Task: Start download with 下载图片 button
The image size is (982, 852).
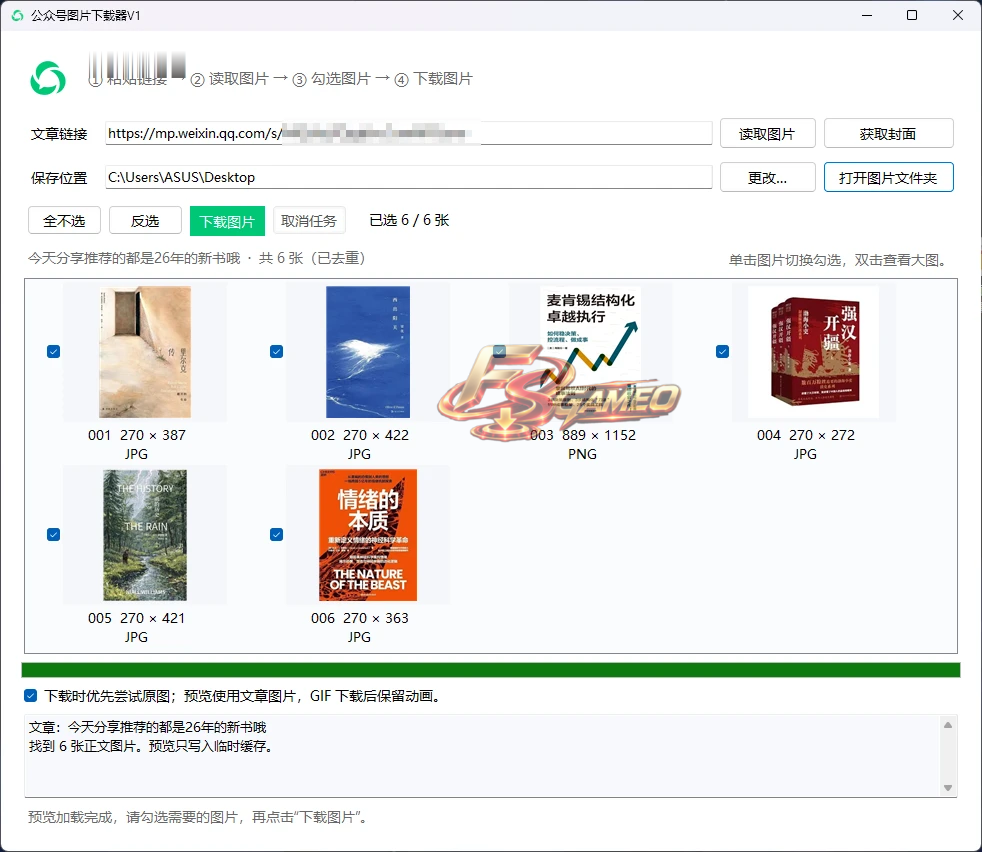Action: click(227, 221)
